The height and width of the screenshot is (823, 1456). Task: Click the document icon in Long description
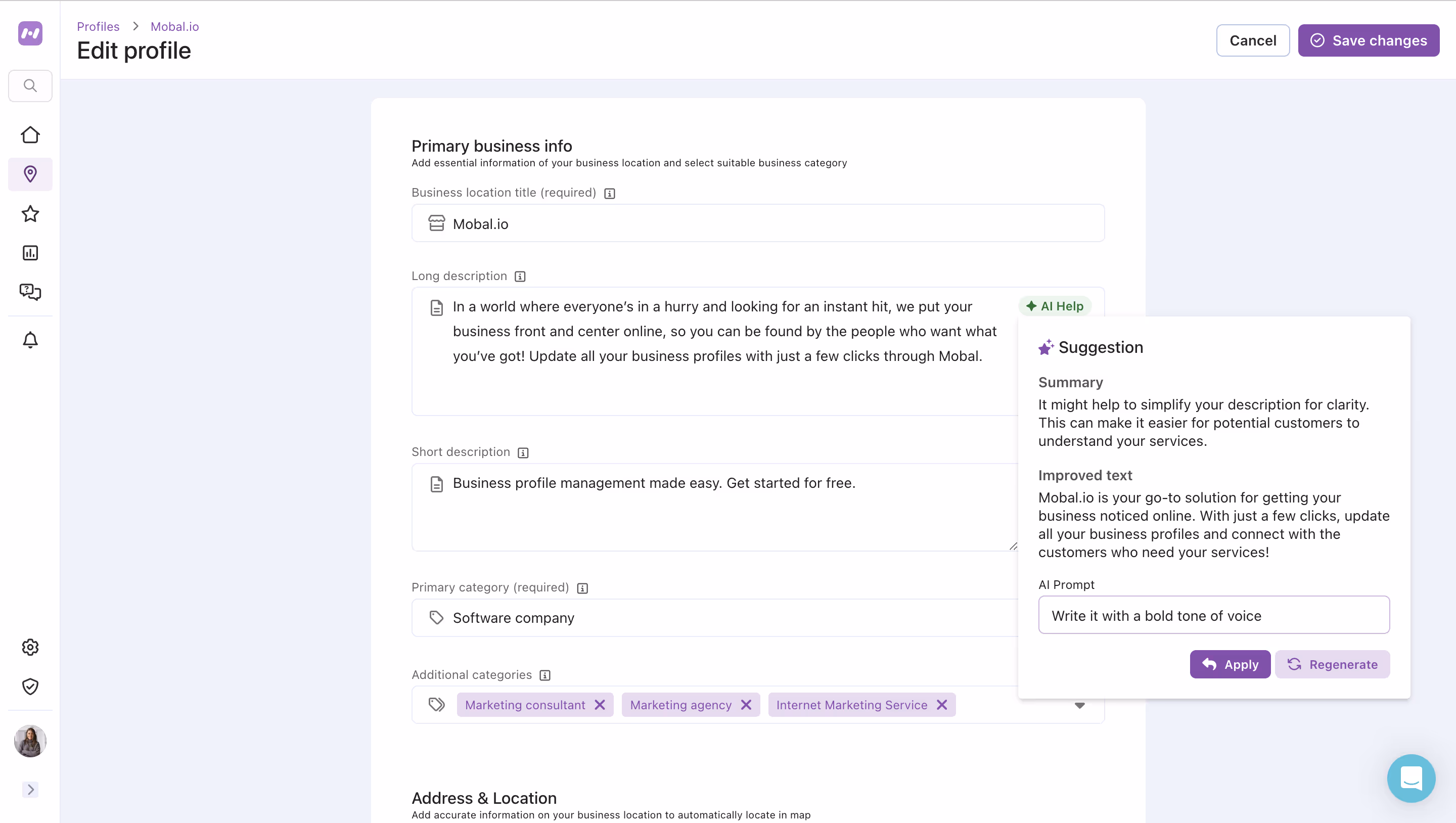point(436,308)
